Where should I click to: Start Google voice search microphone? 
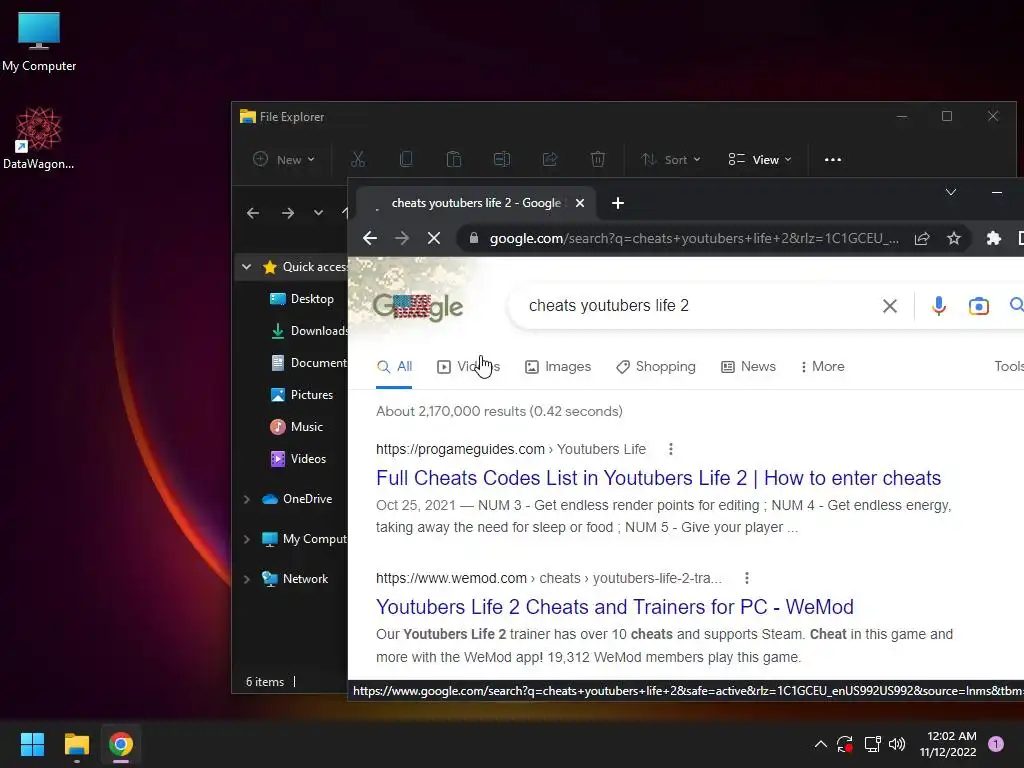pos(938,306)
